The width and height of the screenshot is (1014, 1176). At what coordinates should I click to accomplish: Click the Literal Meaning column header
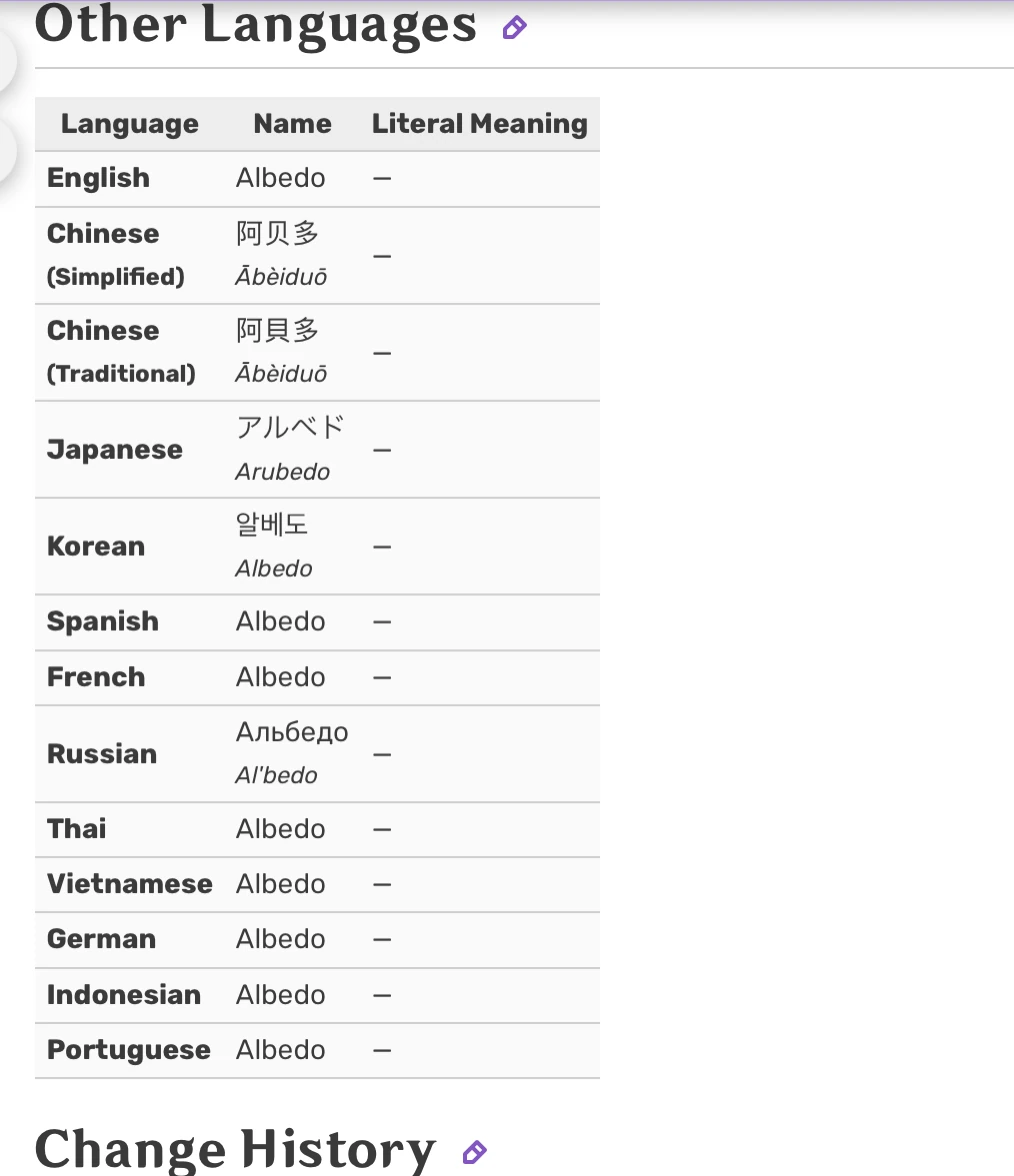(x=479, y=124)
